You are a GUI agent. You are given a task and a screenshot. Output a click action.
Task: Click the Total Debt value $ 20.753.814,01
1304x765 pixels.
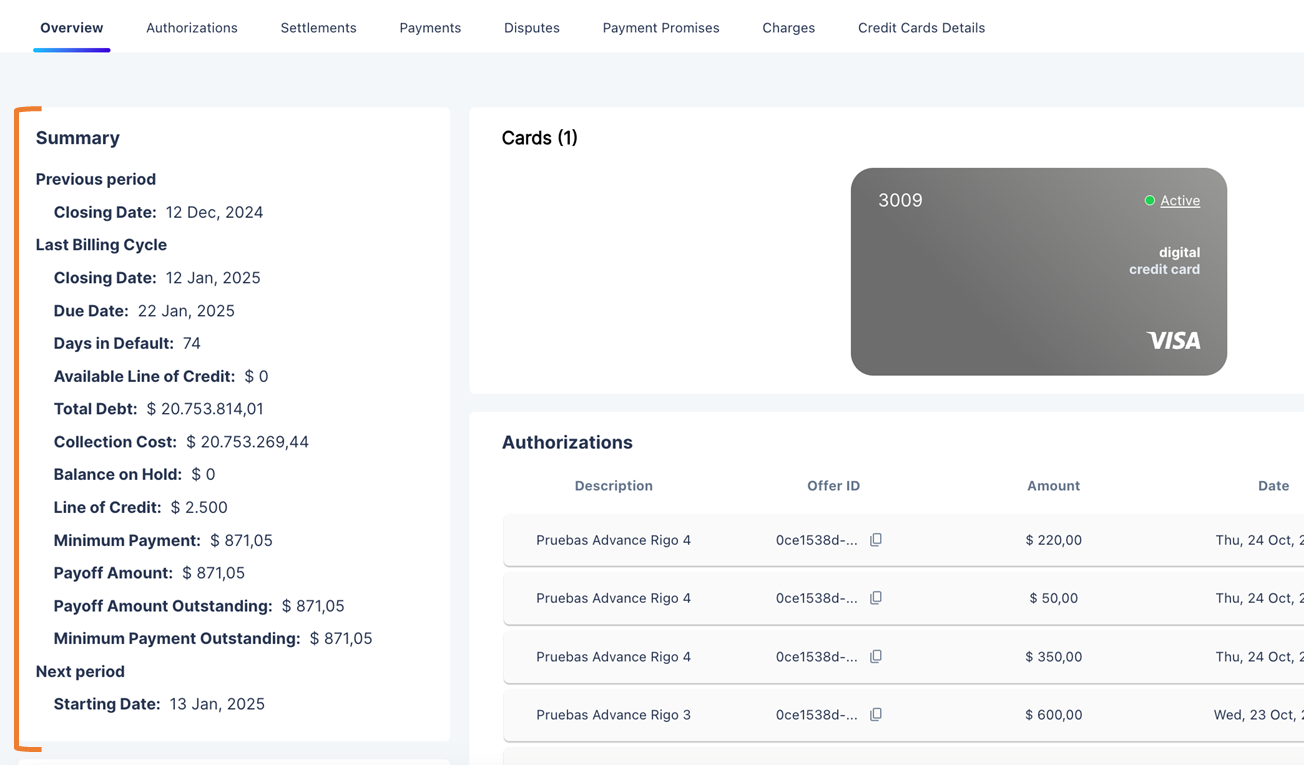pyautogui.click(x=205, y=409)
